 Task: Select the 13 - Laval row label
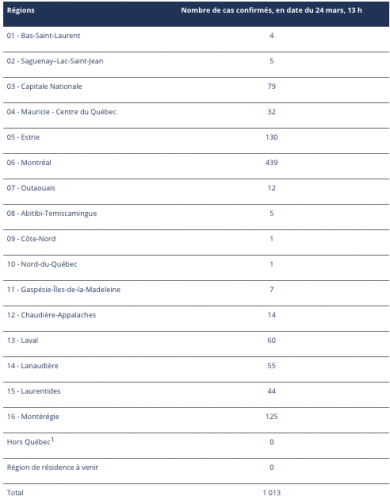23,340
